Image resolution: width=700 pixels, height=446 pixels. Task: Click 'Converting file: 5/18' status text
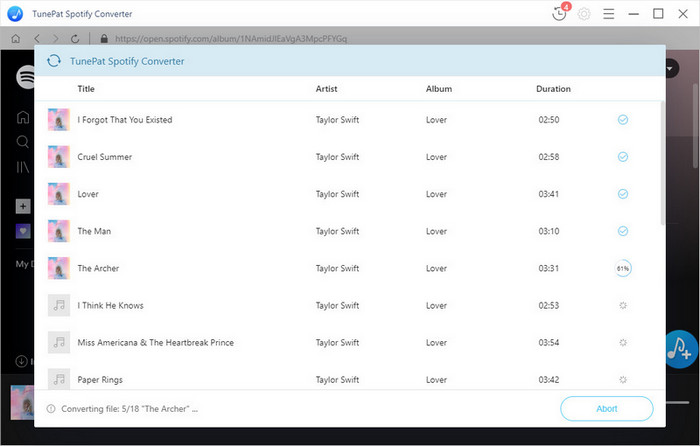tap(129, 408)
